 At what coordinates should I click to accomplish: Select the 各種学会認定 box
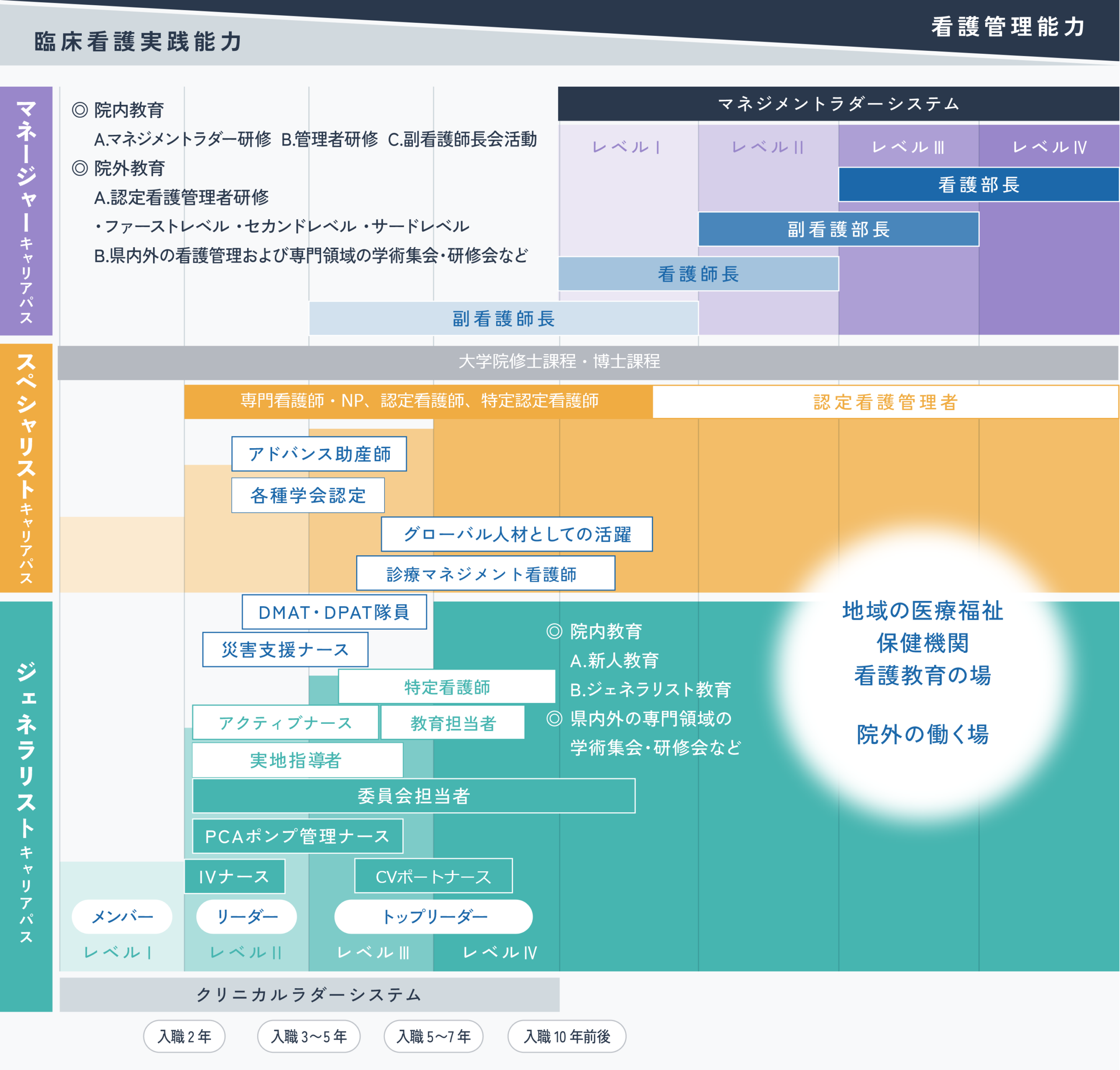[308, 495]
